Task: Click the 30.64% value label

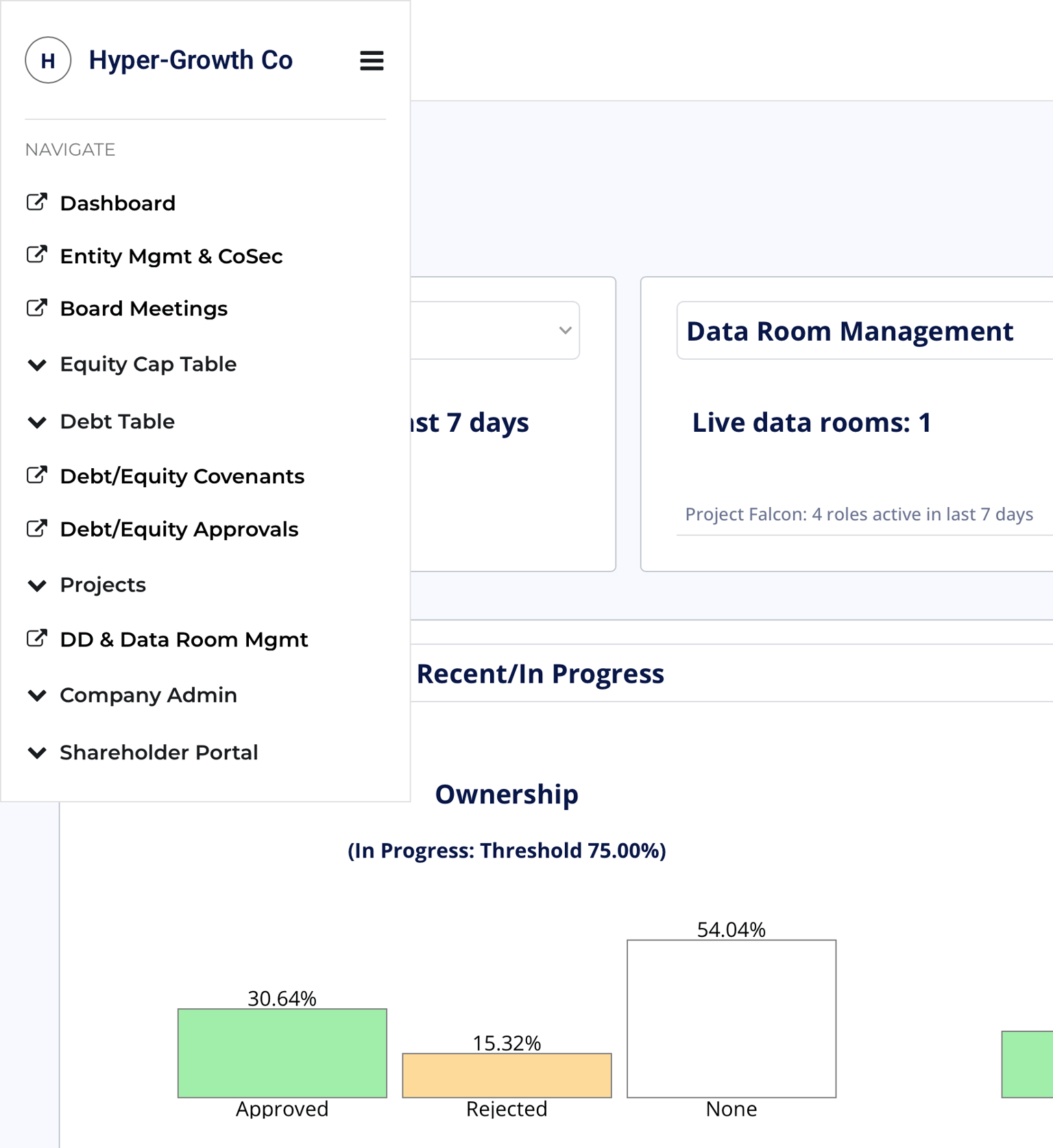Action: pos(282,998)
